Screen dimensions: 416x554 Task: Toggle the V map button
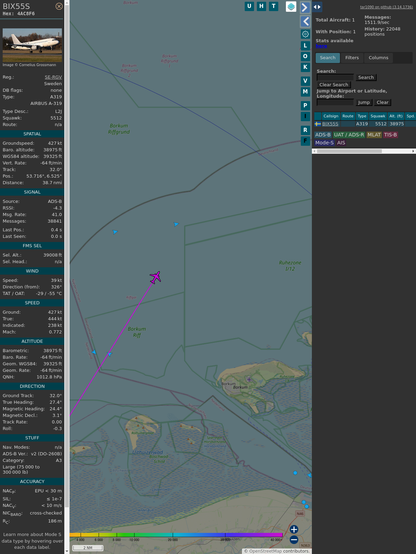[x=305, y=81]
